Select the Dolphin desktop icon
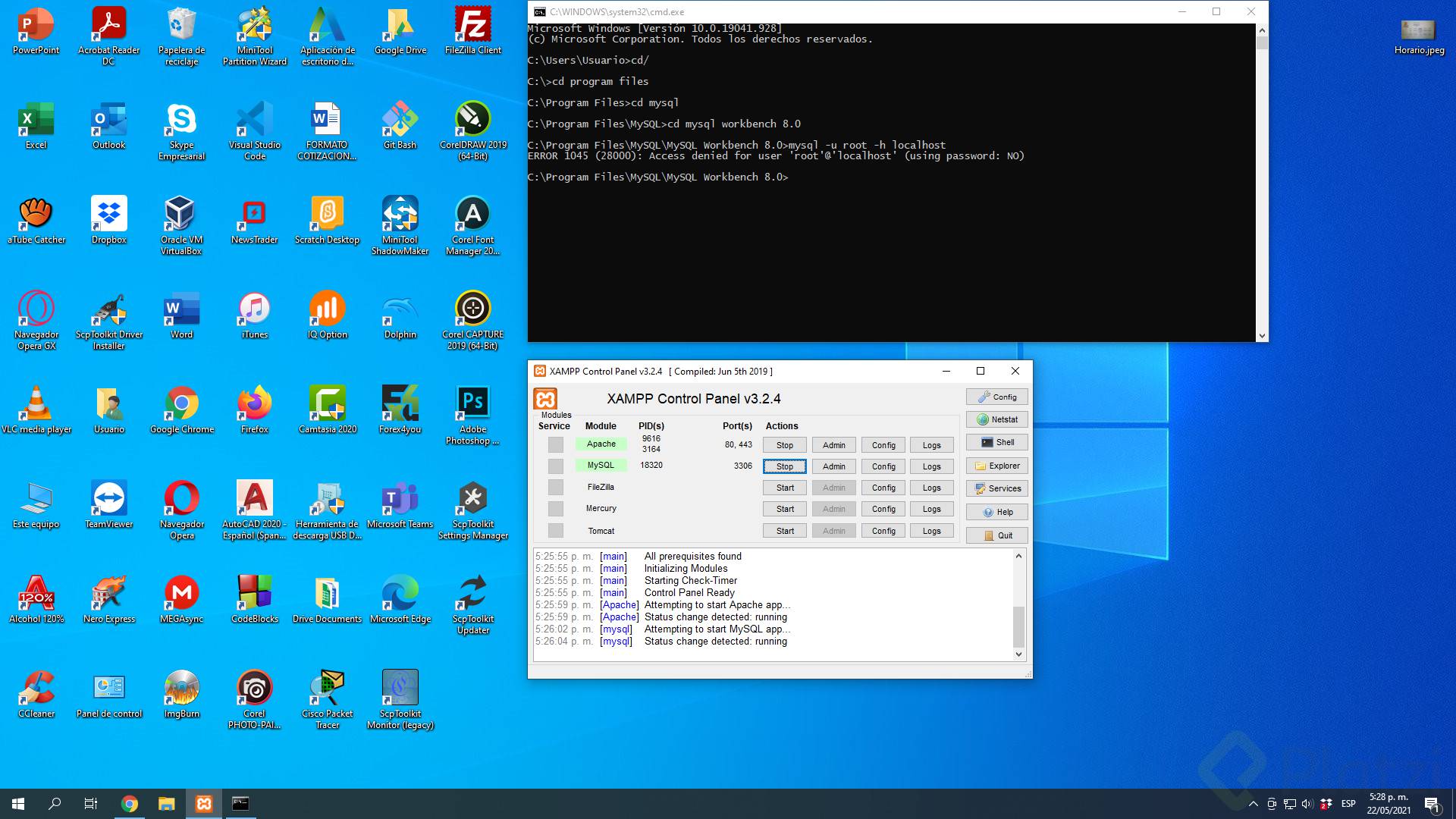1456x819 pixels. (400, 315)
